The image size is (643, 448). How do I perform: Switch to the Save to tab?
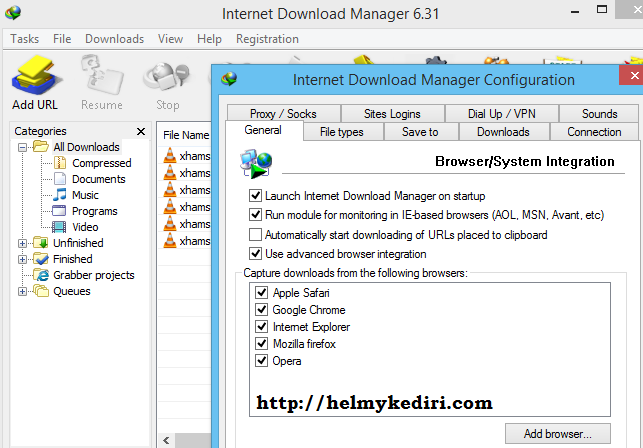[x=420, y=132]
